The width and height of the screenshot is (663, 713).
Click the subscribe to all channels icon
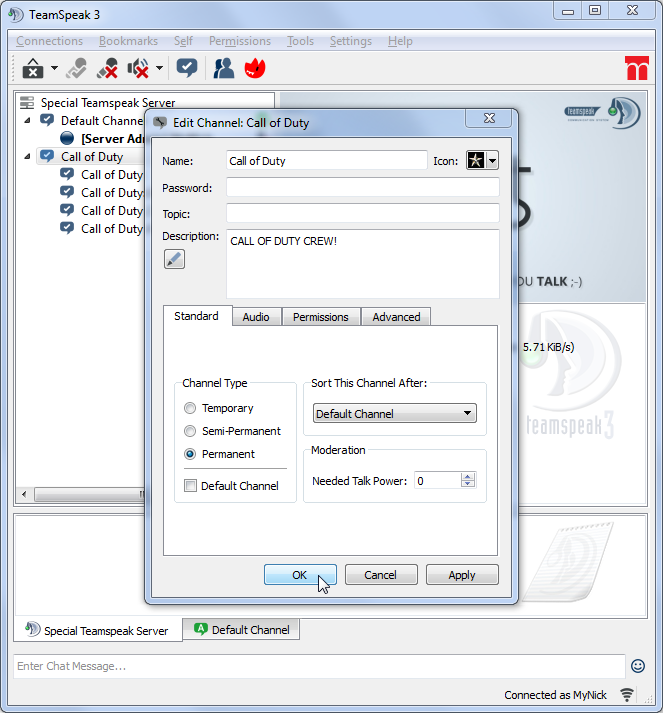(187, 69)
